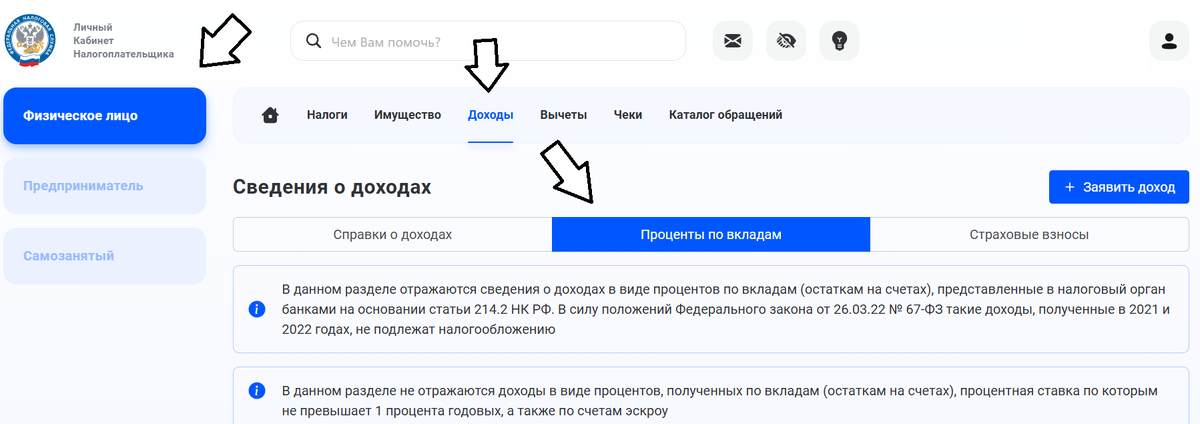Click notice text mentioning статьи 214.2 НК РФ

tap(726, 309)
